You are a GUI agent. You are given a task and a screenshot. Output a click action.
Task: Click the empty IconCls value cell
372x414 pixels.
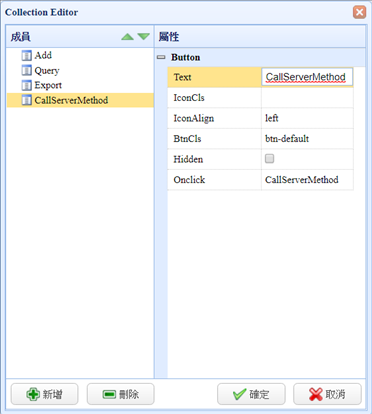307,98
